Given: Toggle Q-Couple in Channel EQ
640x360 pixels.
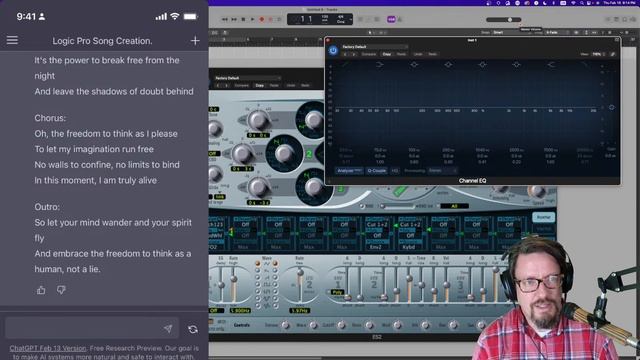Looking at the screenshot, I should tap(376, 171).
